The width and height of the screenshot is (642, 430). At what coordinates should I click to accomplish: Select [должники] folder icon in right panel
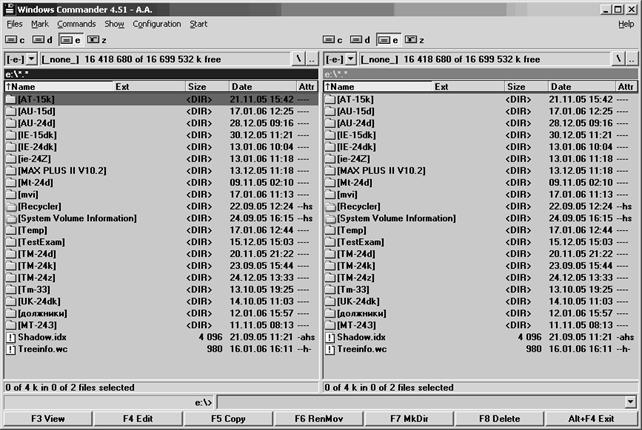pos(330,313)
